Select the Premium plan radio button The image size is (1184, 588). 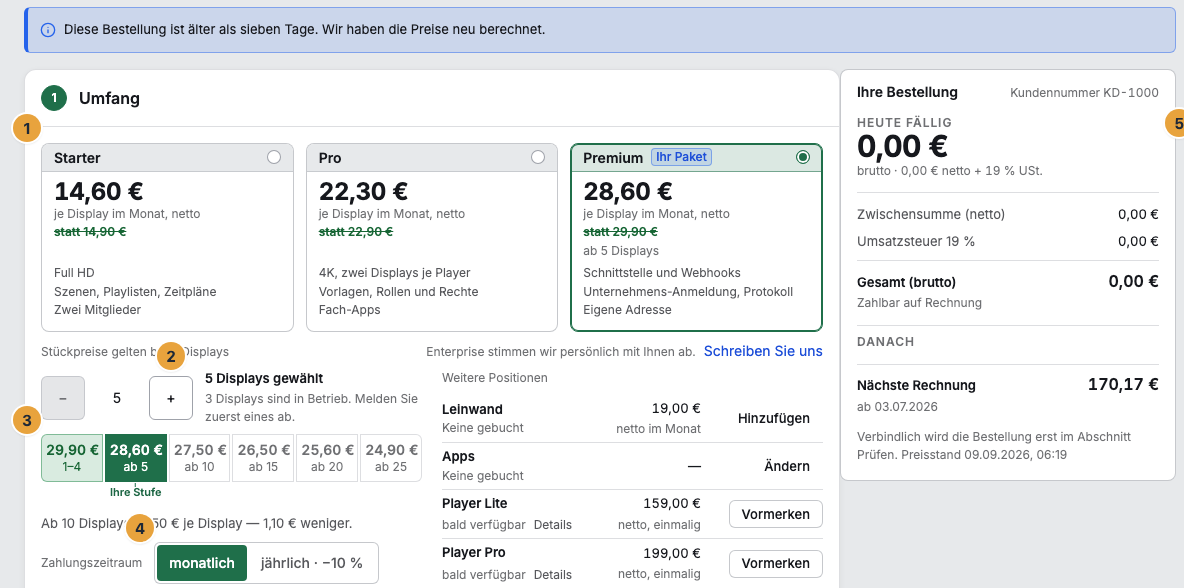(803, 157)
